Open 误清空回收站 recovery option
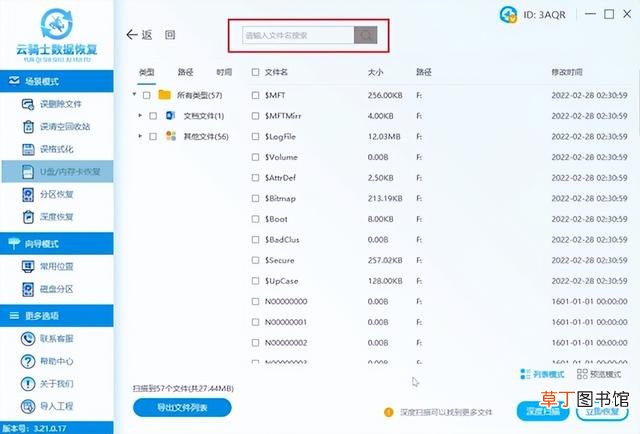 click(x=56, y=127)
